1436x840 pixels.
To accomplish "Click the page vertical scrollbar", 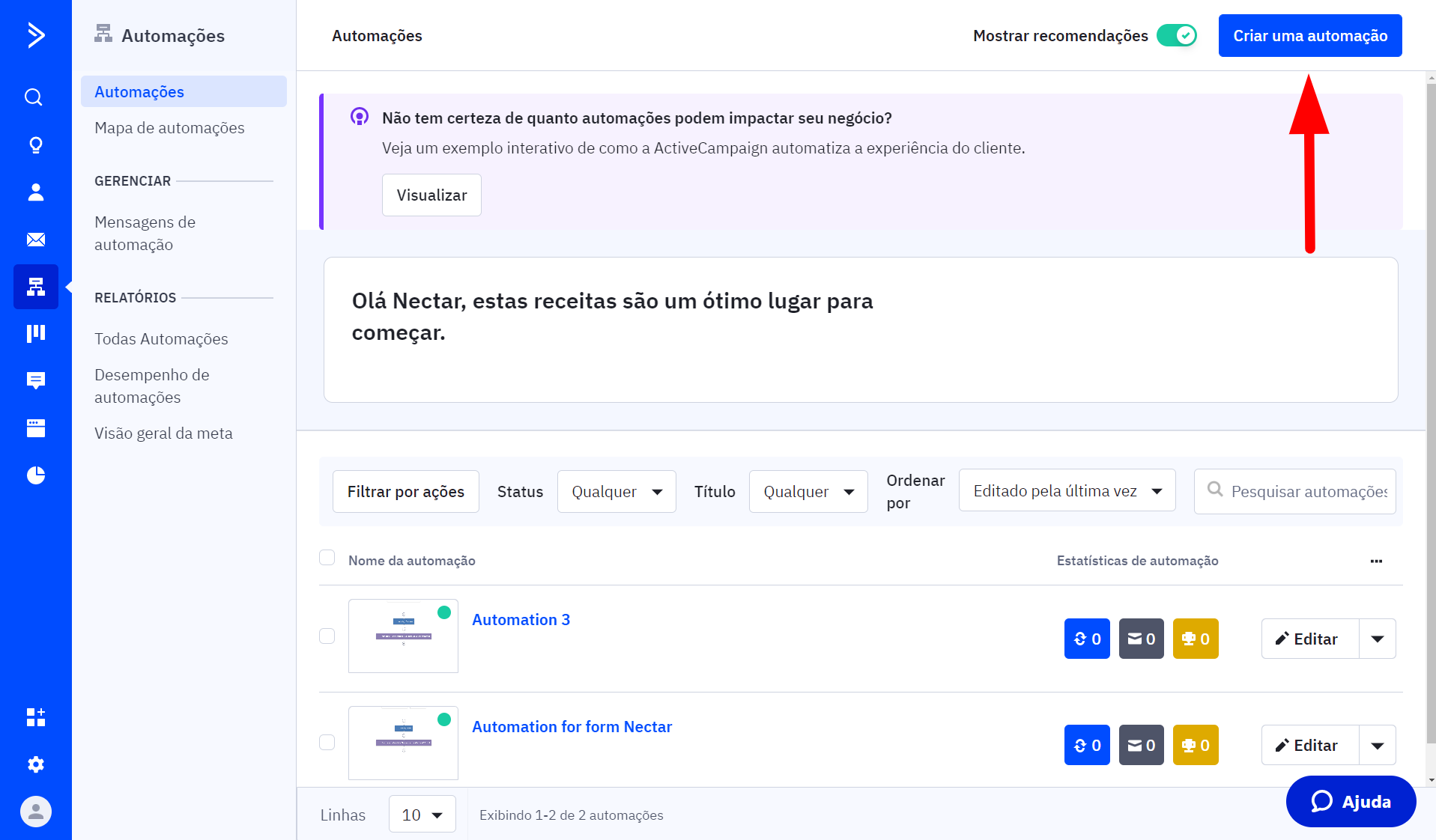I will (1430, 412).
